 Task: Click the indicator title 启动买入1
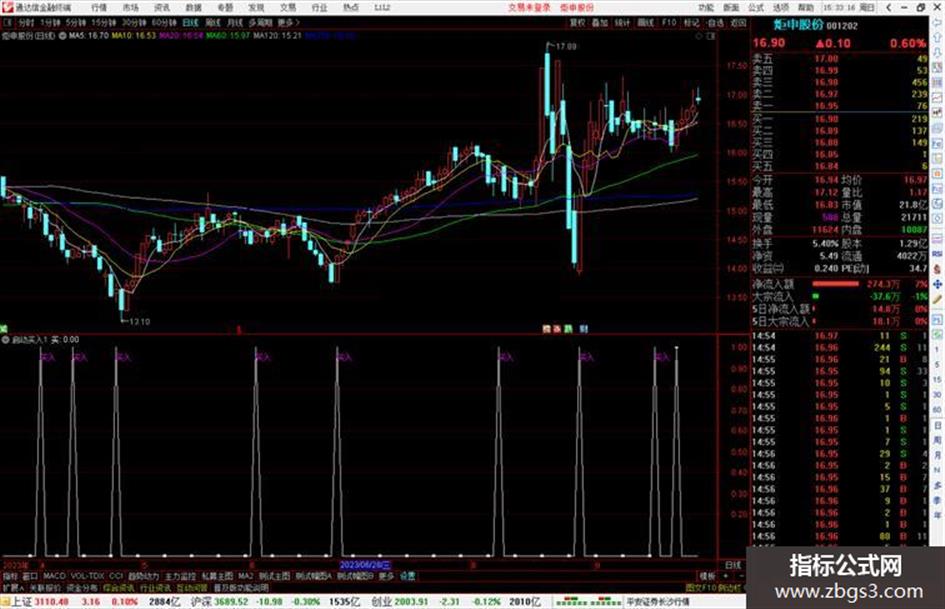pyautogui.click(x=30, y=339)
